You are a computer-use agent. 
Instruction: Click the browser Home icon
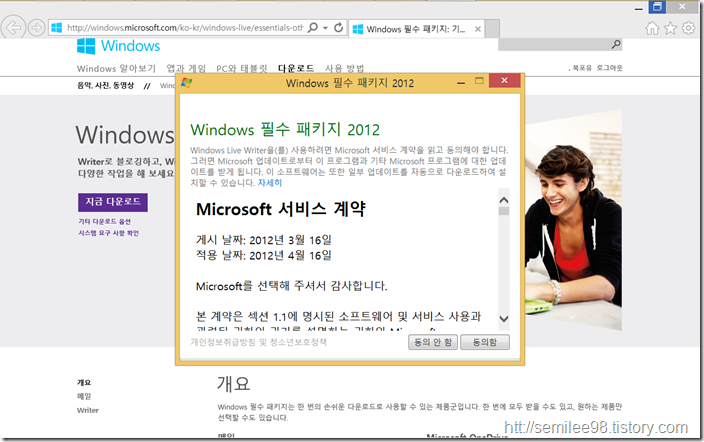coord(652,28)
